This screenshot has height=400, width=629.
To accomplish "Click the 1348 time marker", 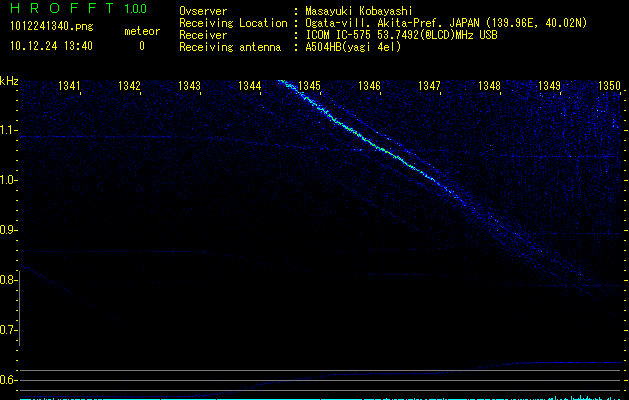I will tap(489, 86).
